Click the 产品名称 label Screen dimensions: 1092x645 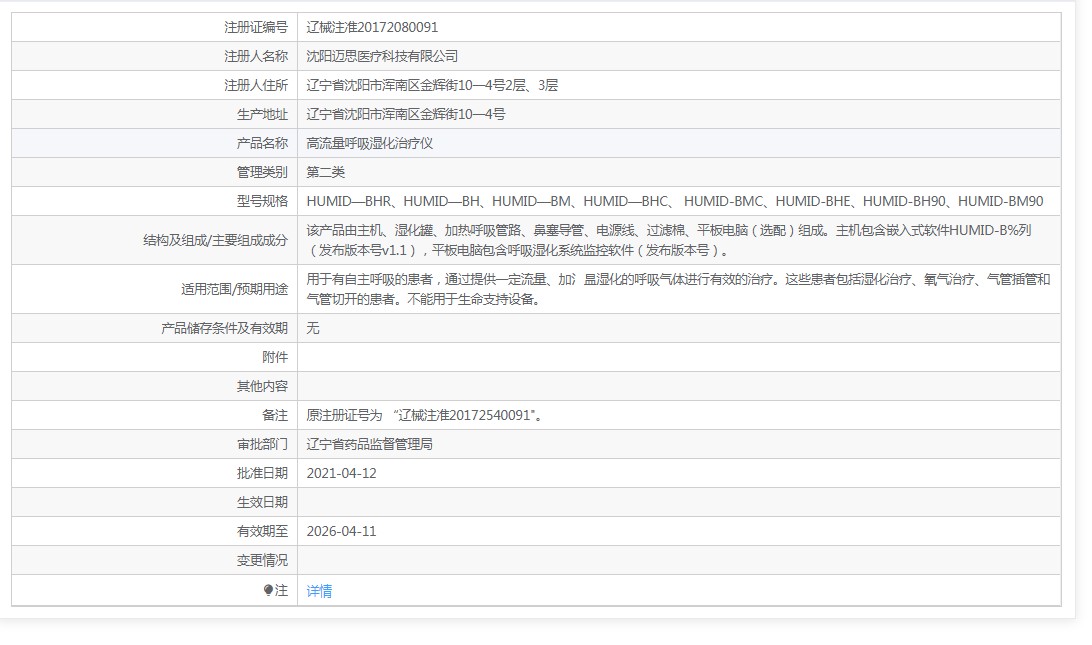pyautogui.click(x=262, y=143)
